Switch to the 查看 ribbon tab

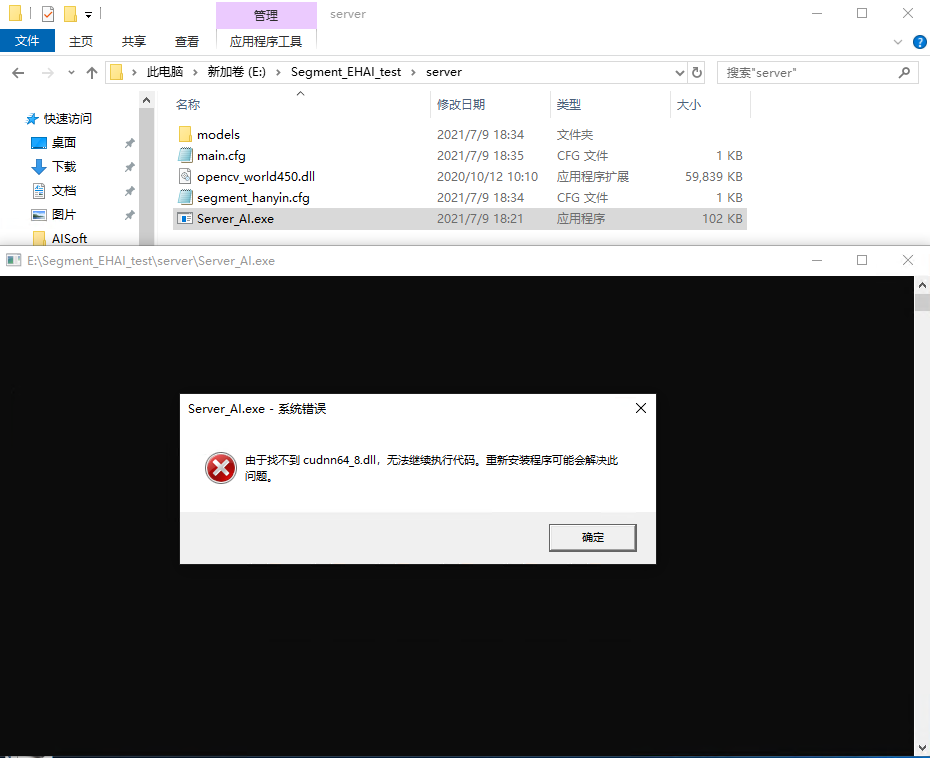coord(187,41)
